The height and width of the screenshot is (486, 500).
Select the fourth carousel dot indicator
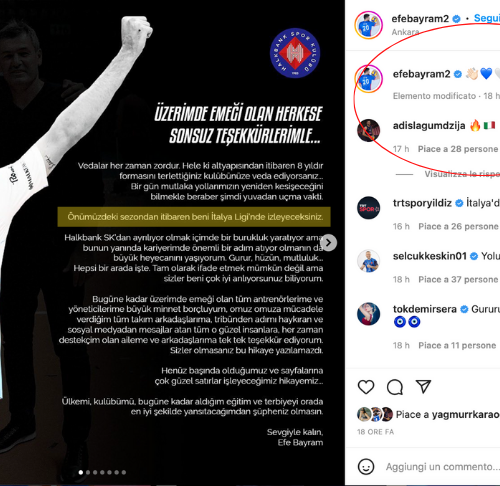coord(102,472)
